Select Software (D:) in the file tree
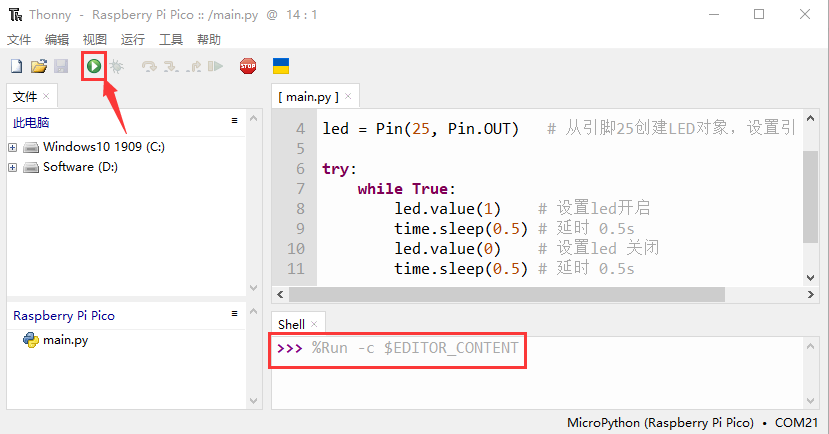829x434 pixels. tap(80, 167)
